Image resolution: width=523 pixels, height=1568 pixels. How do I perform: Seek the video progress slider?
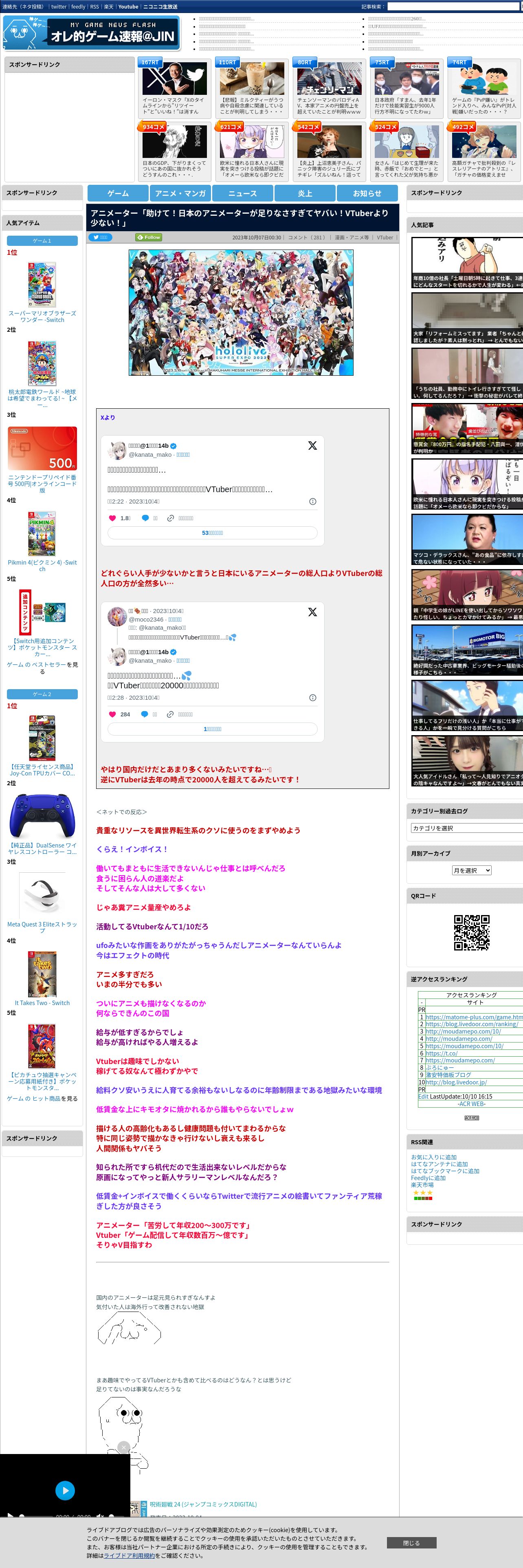[x=35, y=1515]
